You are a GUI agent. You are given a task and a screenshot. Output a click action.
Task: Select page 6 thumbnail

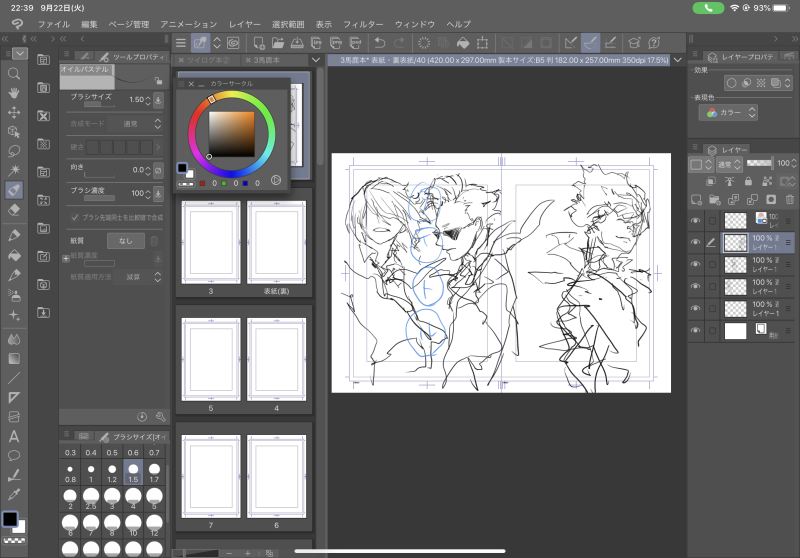277,476
